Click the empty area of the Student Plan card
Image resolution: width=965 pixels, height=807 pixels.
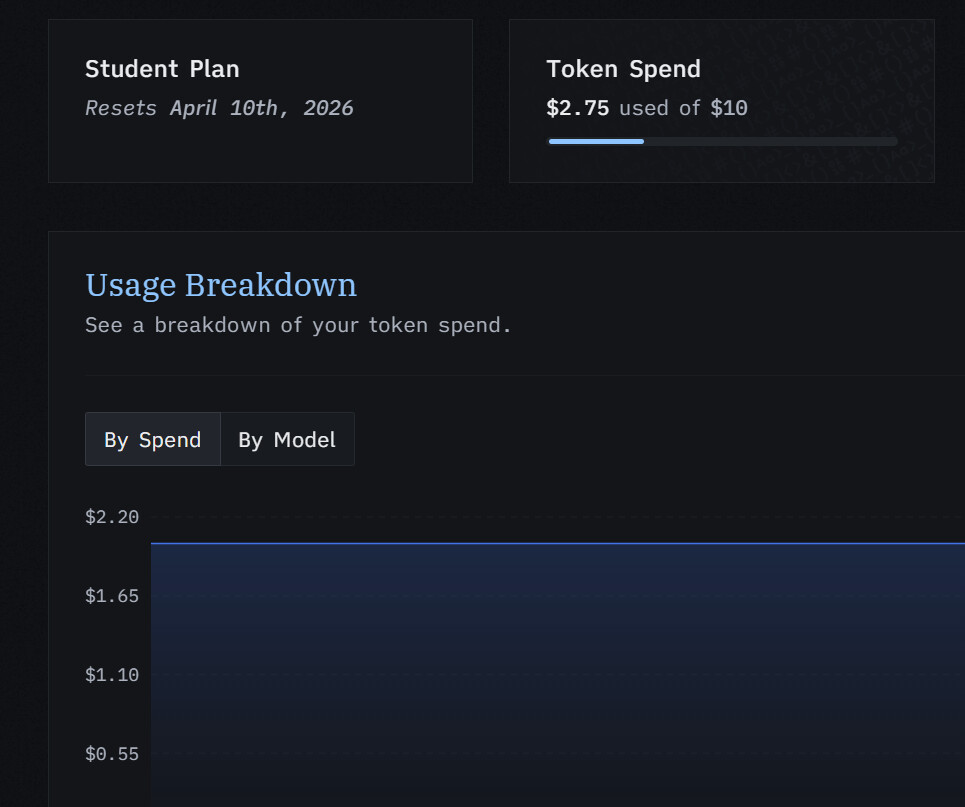[260, 151]
